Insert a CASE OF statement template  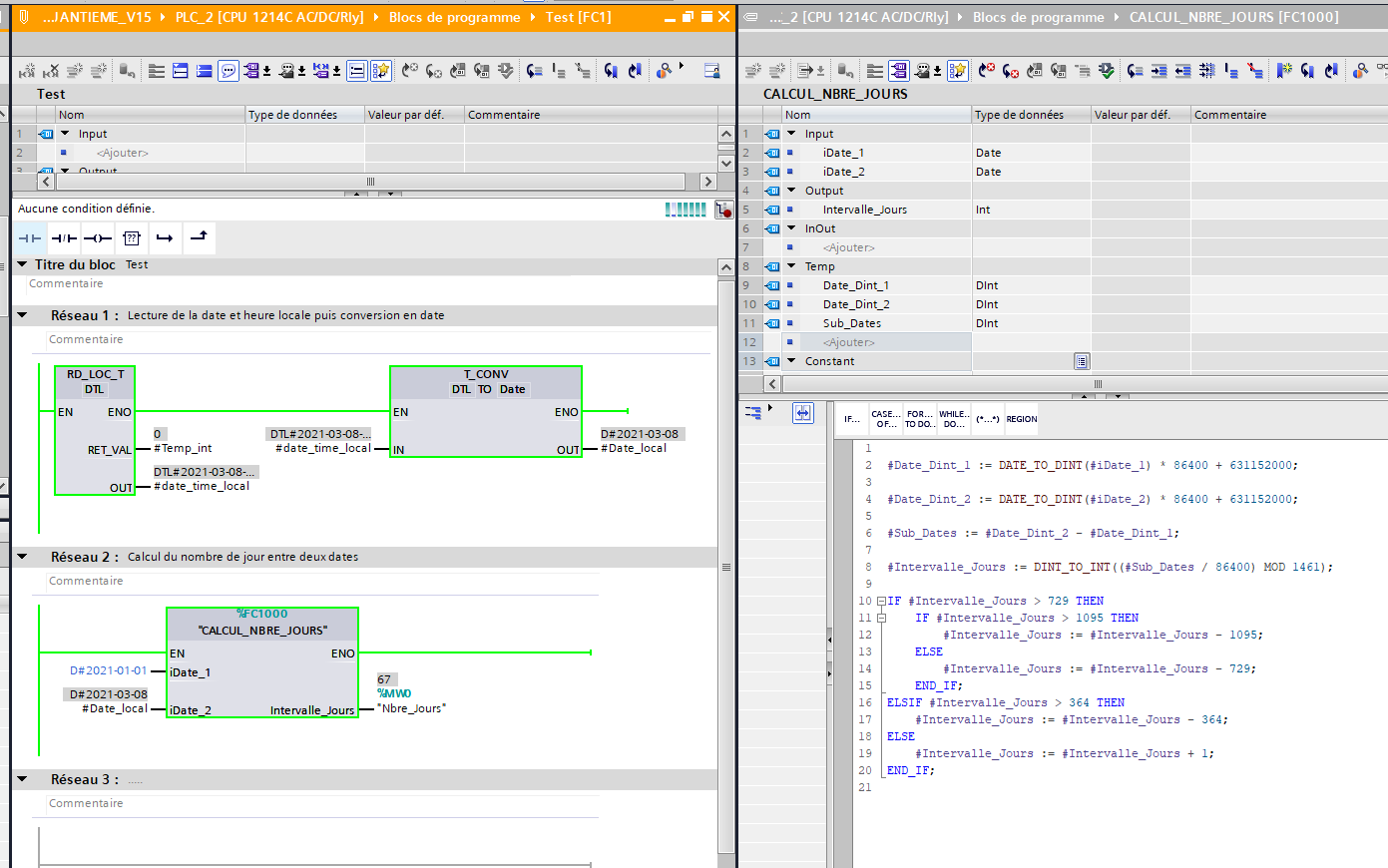(885, 419)
